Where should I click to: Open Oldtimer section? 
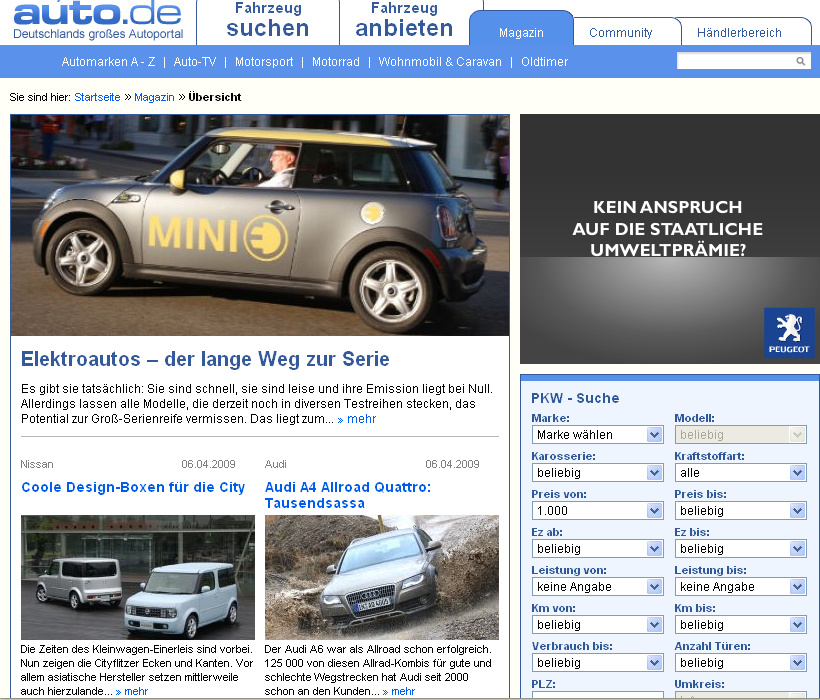[544, 62]
